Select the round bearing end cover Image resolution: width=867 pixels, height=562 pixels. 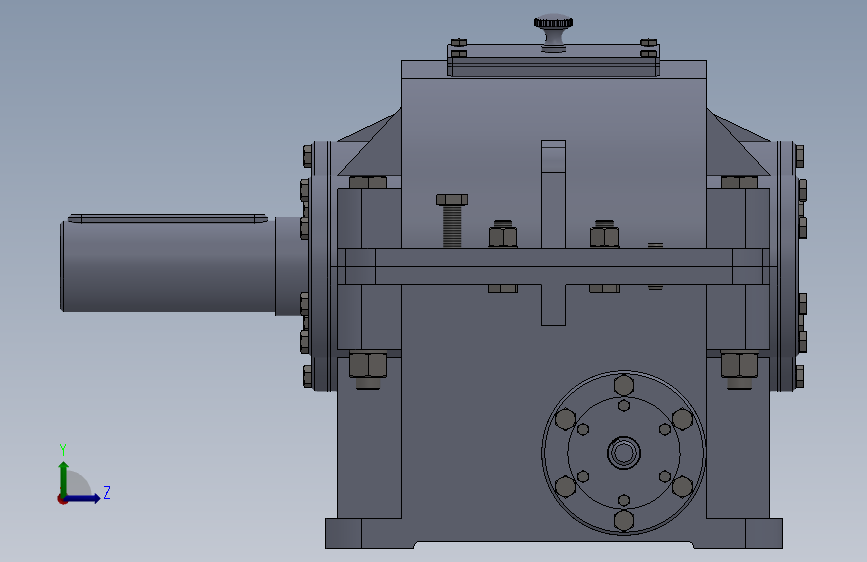coord(624,452)
